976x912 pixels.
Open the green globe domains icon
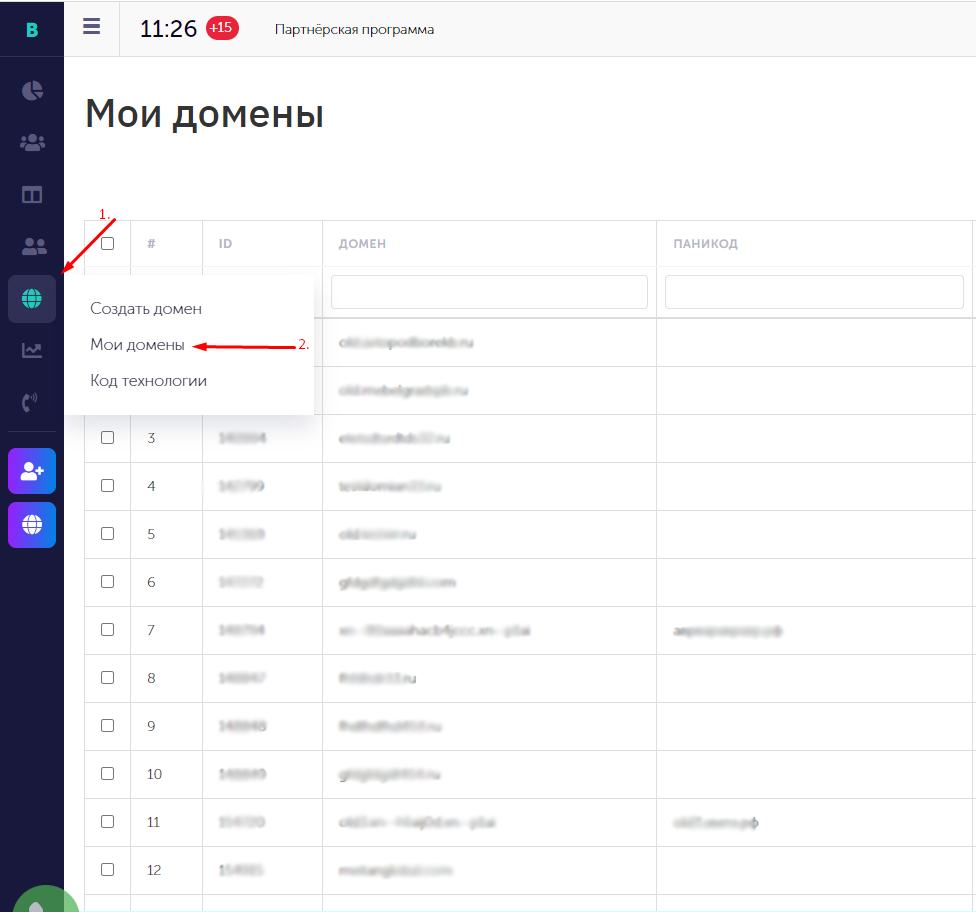[32, 299]
